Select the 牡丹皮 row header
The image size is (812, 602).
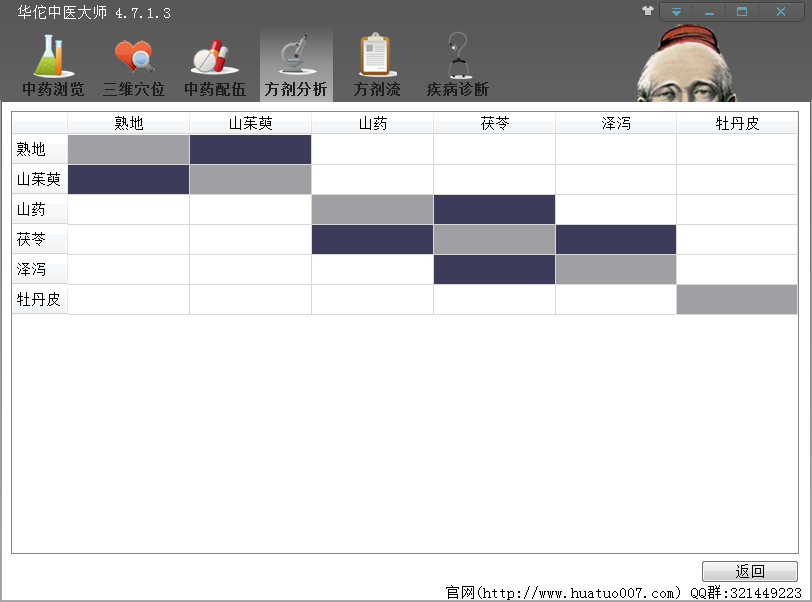click(40, 299)
